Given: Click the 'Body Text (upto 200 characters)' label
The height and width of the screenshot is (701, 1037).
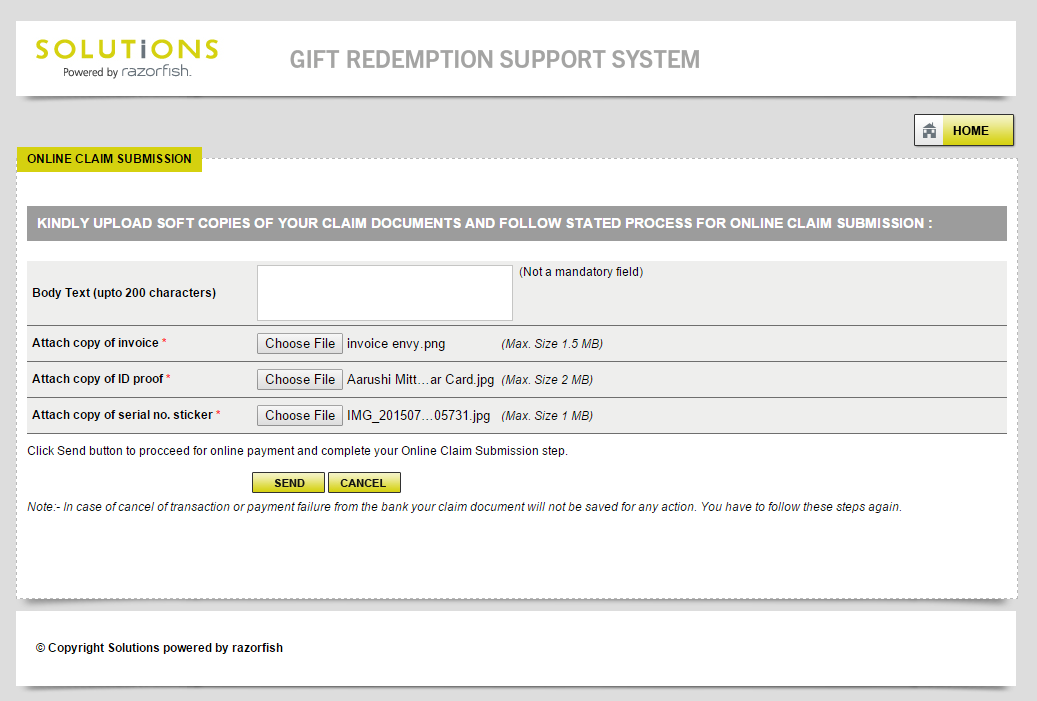Looking at the screenshot, I should (x=124, y=293).
